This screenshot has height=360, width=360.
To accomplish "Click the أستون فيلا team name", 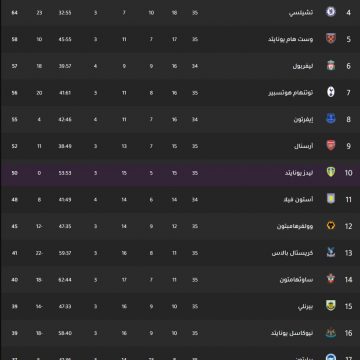I will 298,200.
